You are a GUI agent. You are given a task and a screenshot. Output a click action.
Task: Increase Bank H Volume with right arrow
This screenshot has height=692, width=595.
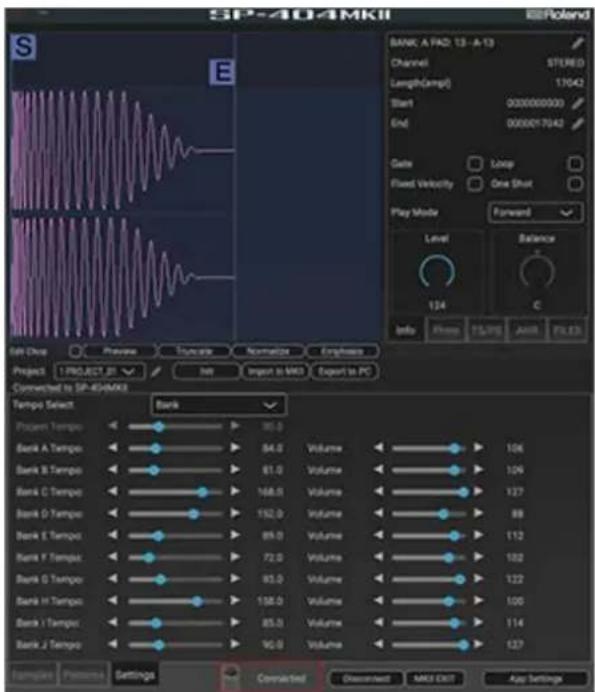click(x=478, y=601)
